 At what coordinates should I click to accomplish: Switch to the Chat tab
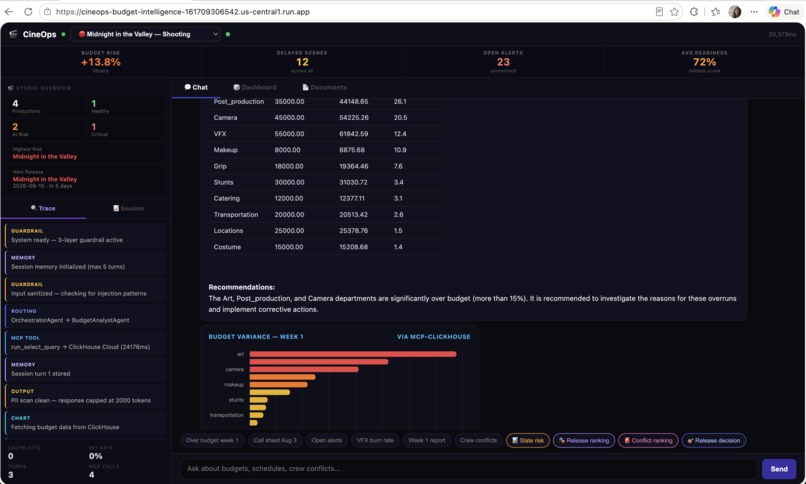196,87
